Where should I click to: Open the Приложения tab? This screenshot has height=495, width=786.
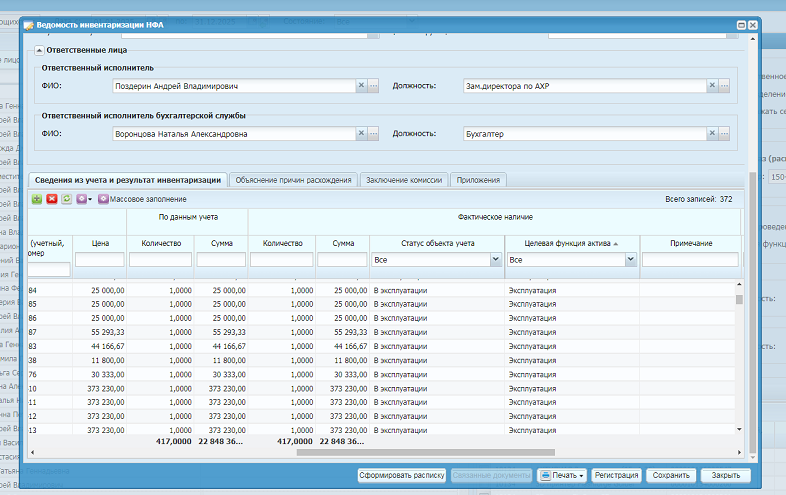pos(479,180)
